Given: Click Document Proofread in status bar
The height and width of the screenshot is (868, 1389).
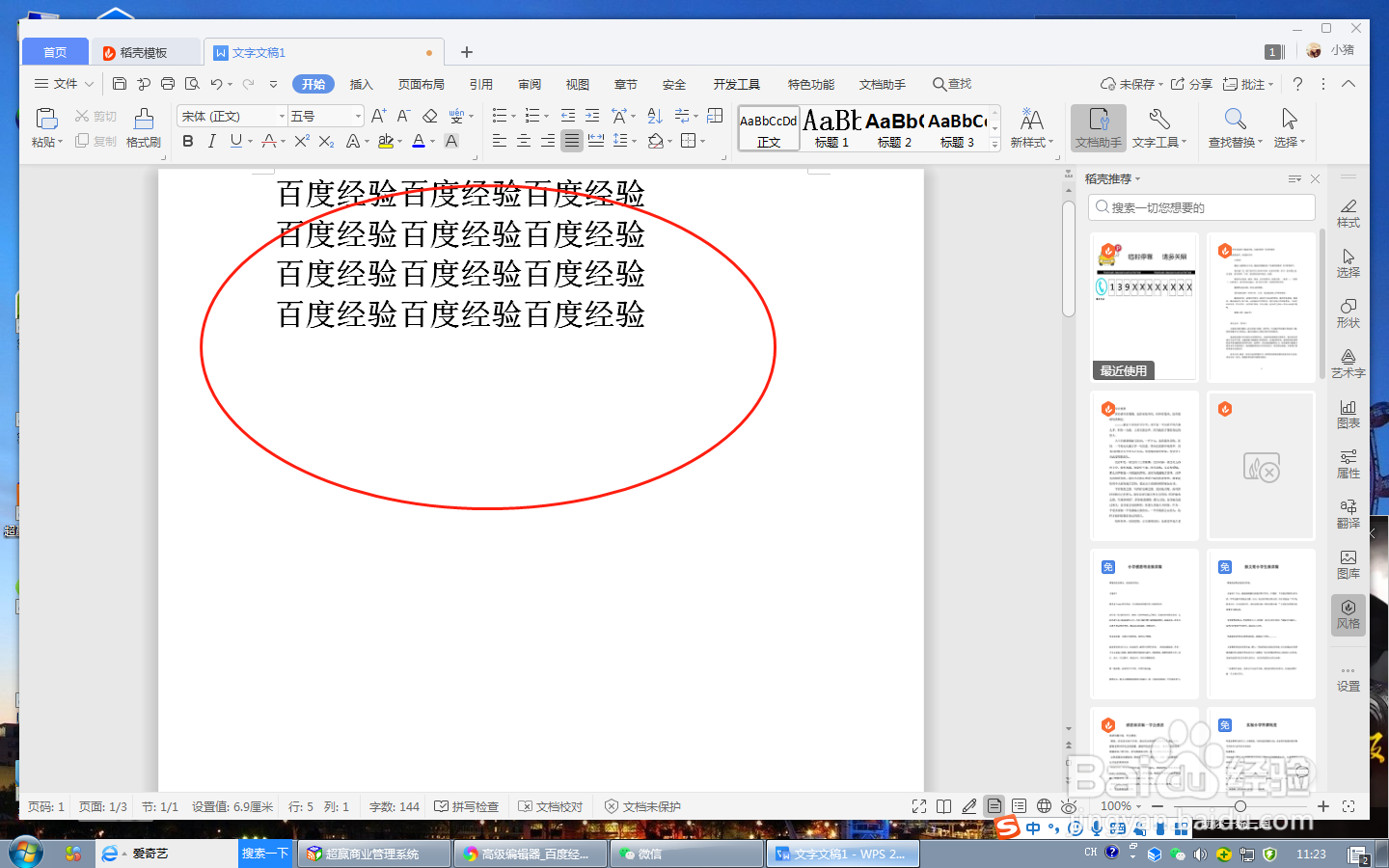Looking at the screenshot, I should (551, 806).
